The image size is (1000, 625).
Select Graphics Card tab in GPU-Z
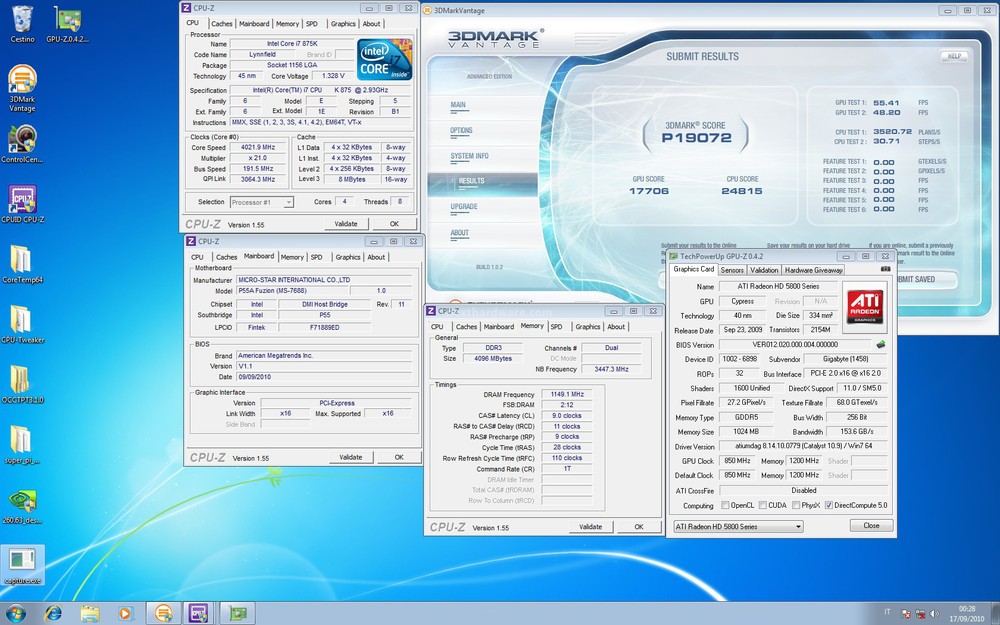point(694,269)
